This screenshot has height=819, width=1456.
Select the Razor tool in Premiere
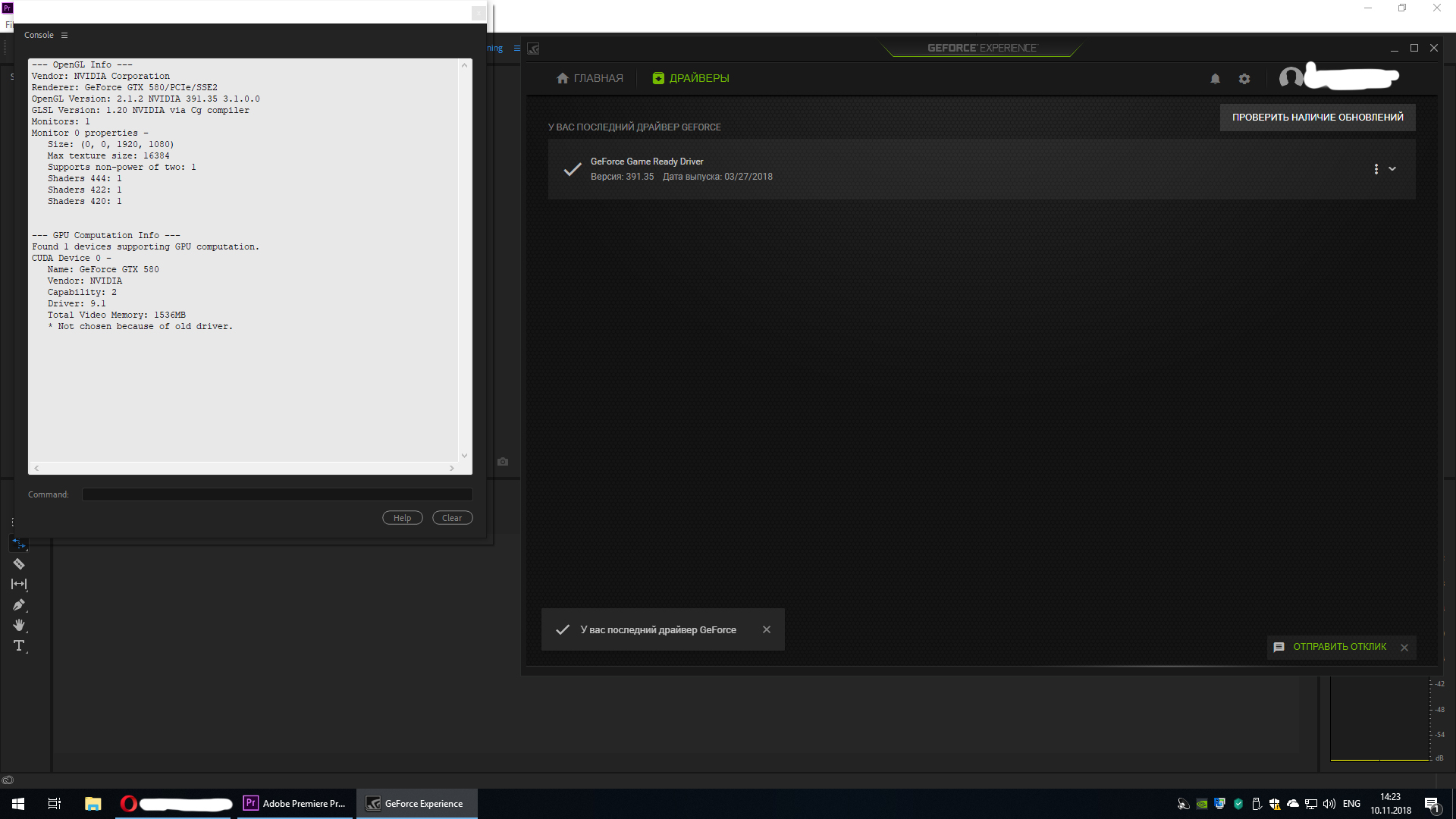coord(19,564)
